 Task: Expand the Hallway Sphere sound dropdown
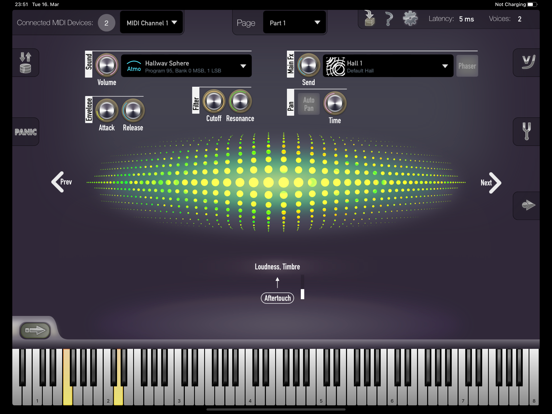(243, 66)
